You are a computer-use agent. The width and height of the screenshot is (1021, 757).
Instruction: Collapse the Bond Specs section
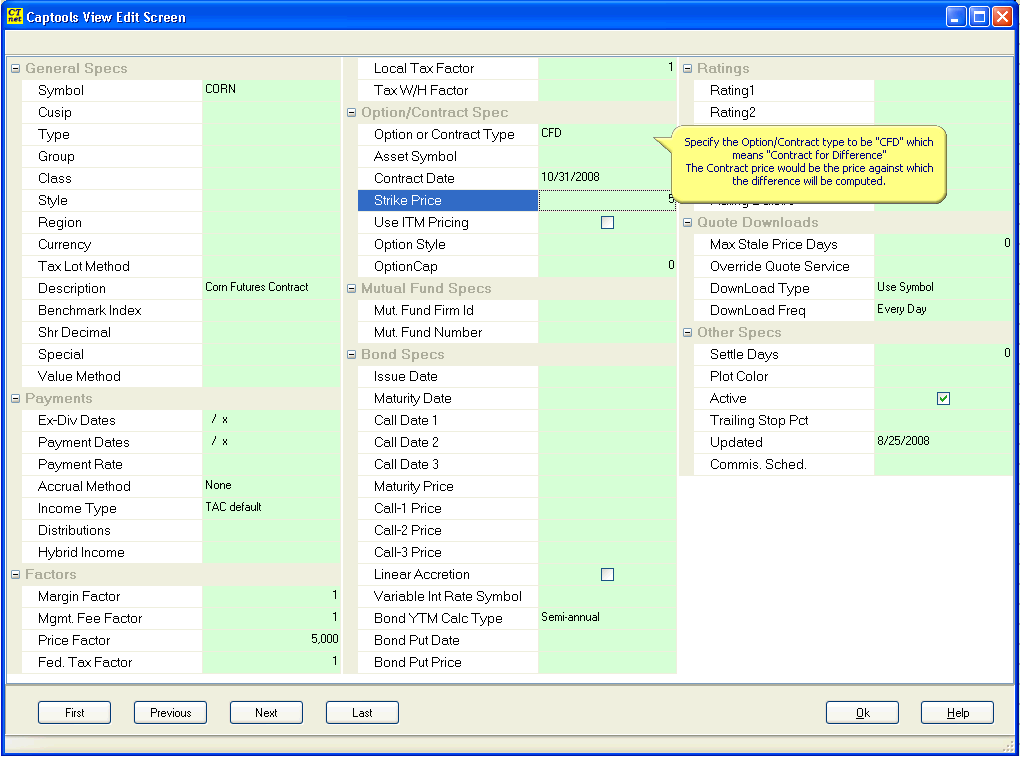pos(351,354)
